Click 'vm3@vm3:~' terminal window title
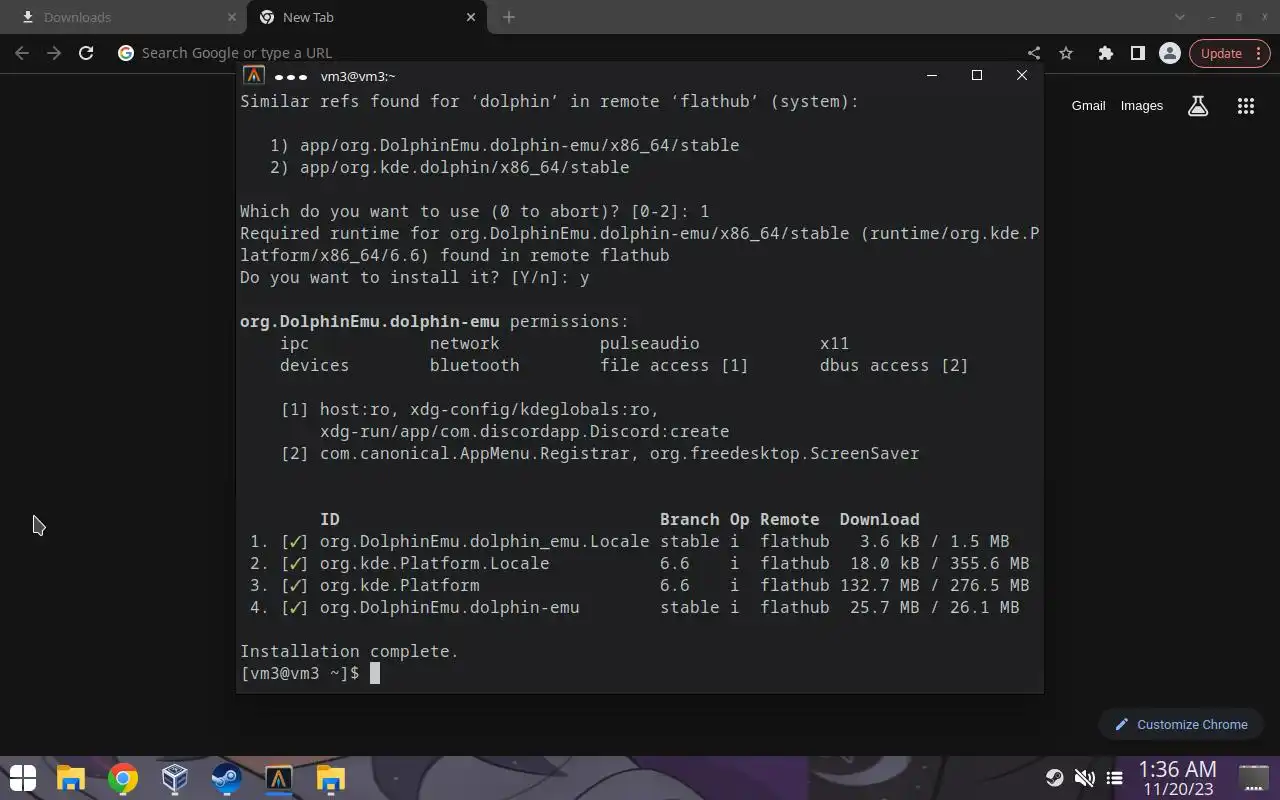Viewport: 1280px width, 800px height. tap(358, 76)
